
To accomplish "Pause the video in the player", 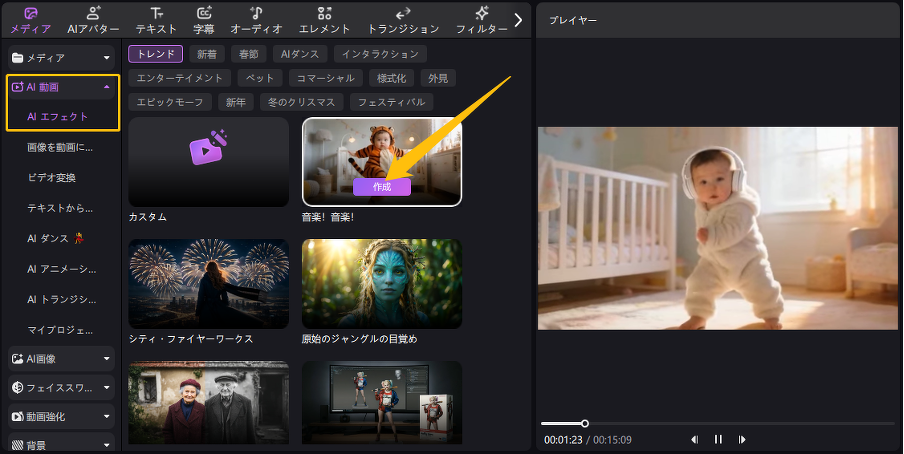I will (718, 439).
